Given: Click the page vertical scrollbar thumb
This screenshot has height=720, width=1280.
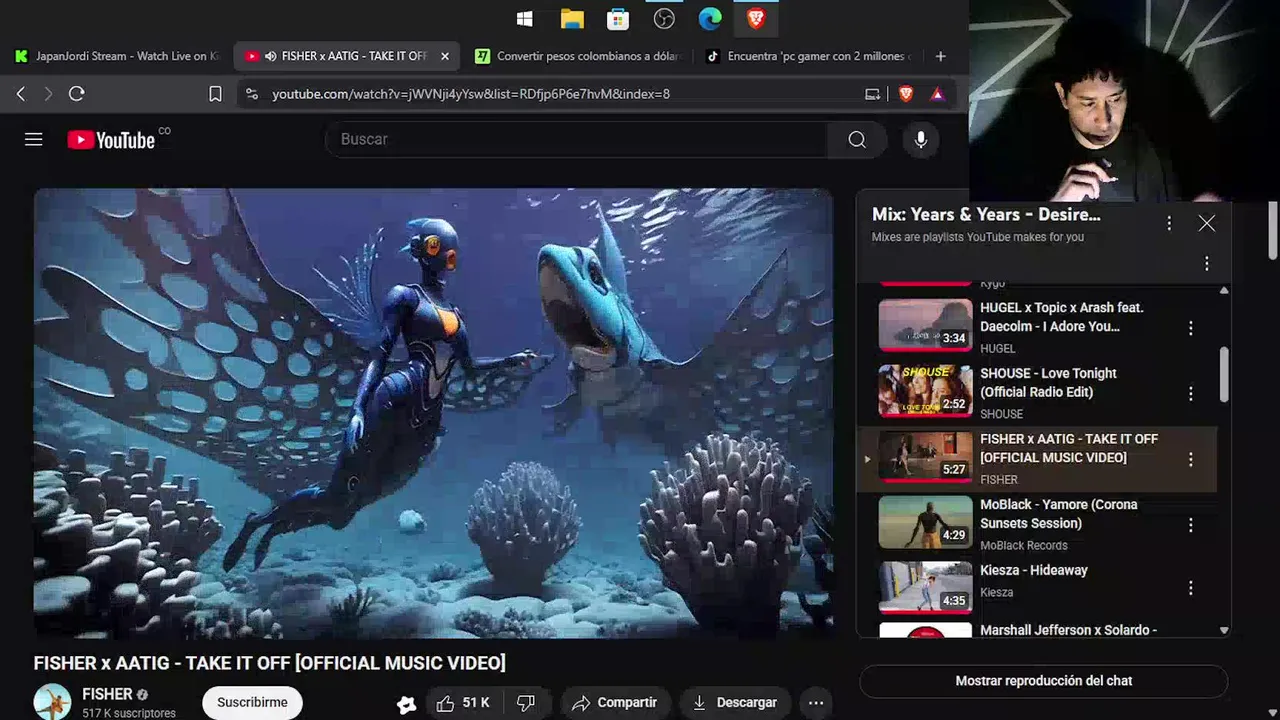Looking at the screenshot, I should [x=1272, y=229].
